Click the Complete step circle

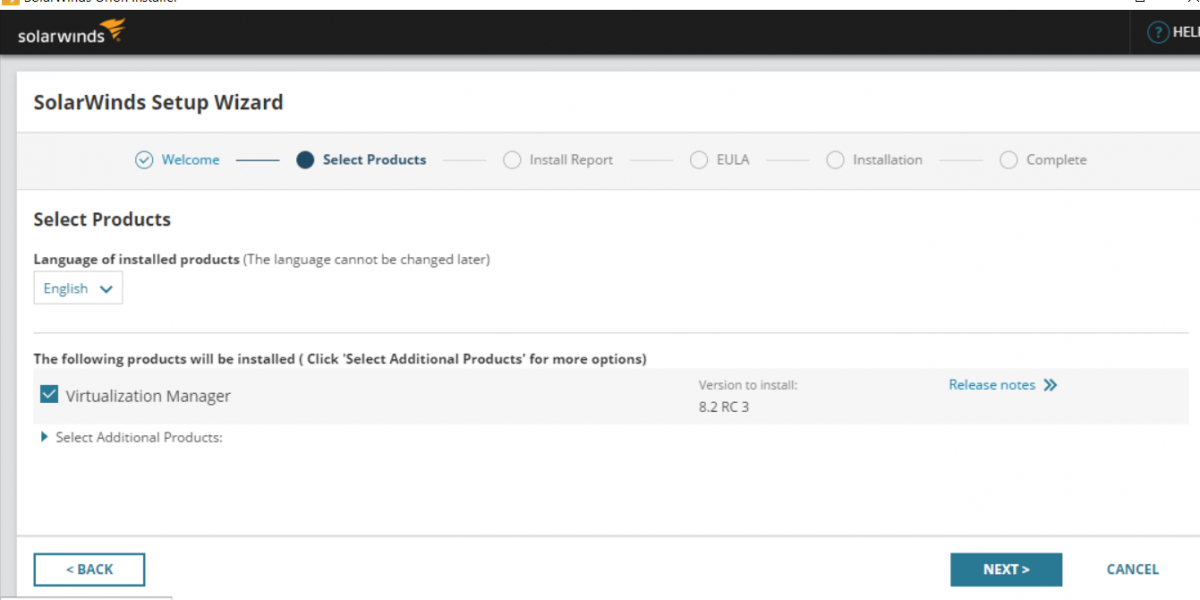(x=1008, y=160)
